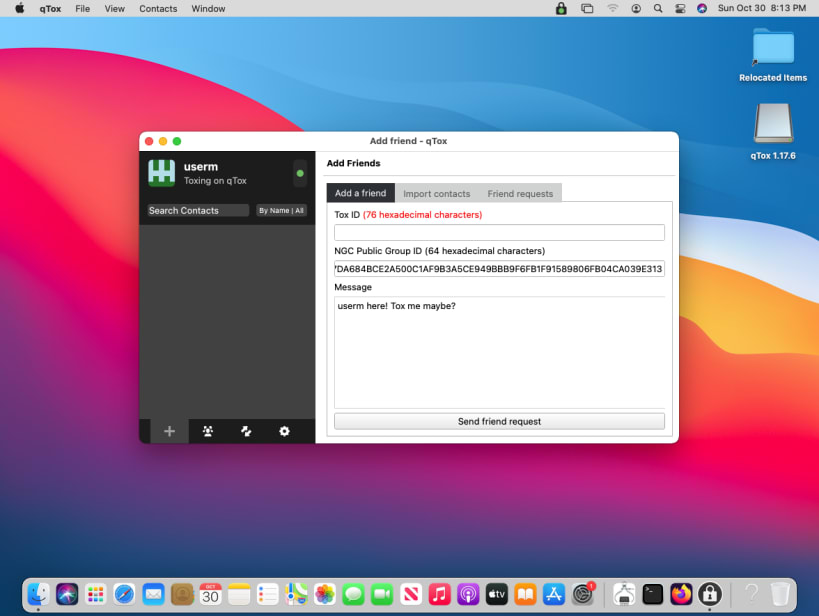Click the add friend plus icon
The image size is (819, 616).
[x=169, y=431]
